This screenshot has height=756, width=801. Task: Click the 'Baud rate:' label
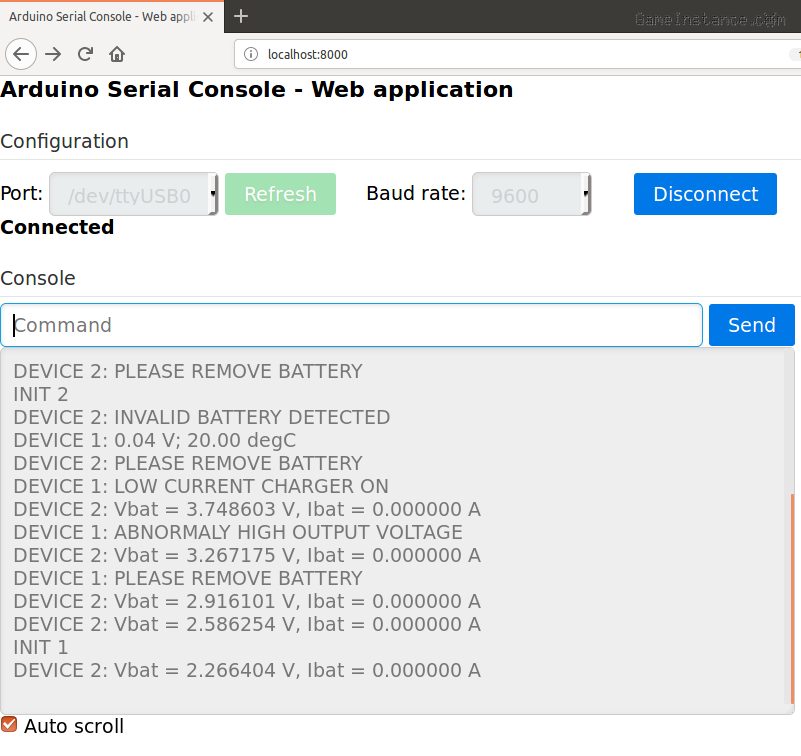tap(416, 194)
